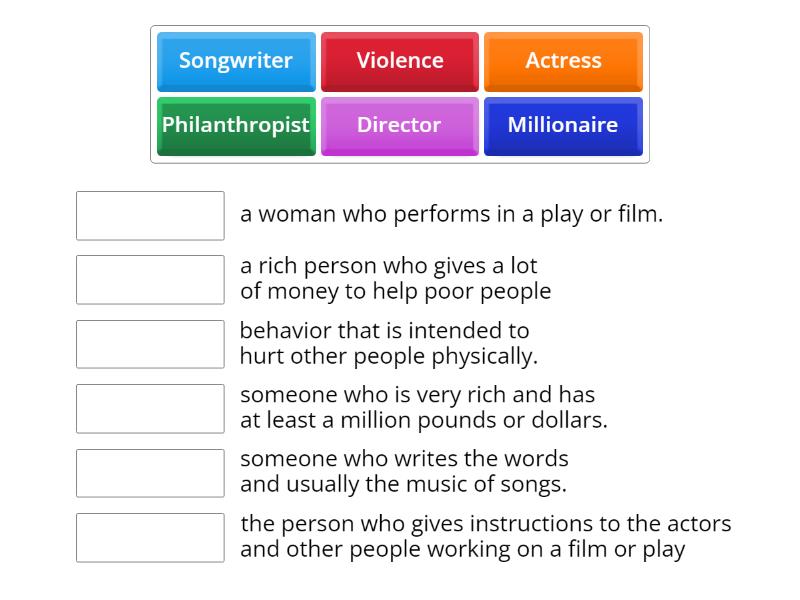This screenshot has height=600, width=800.
Task: Click the definition about helping poor people
Action: (395, 279)
